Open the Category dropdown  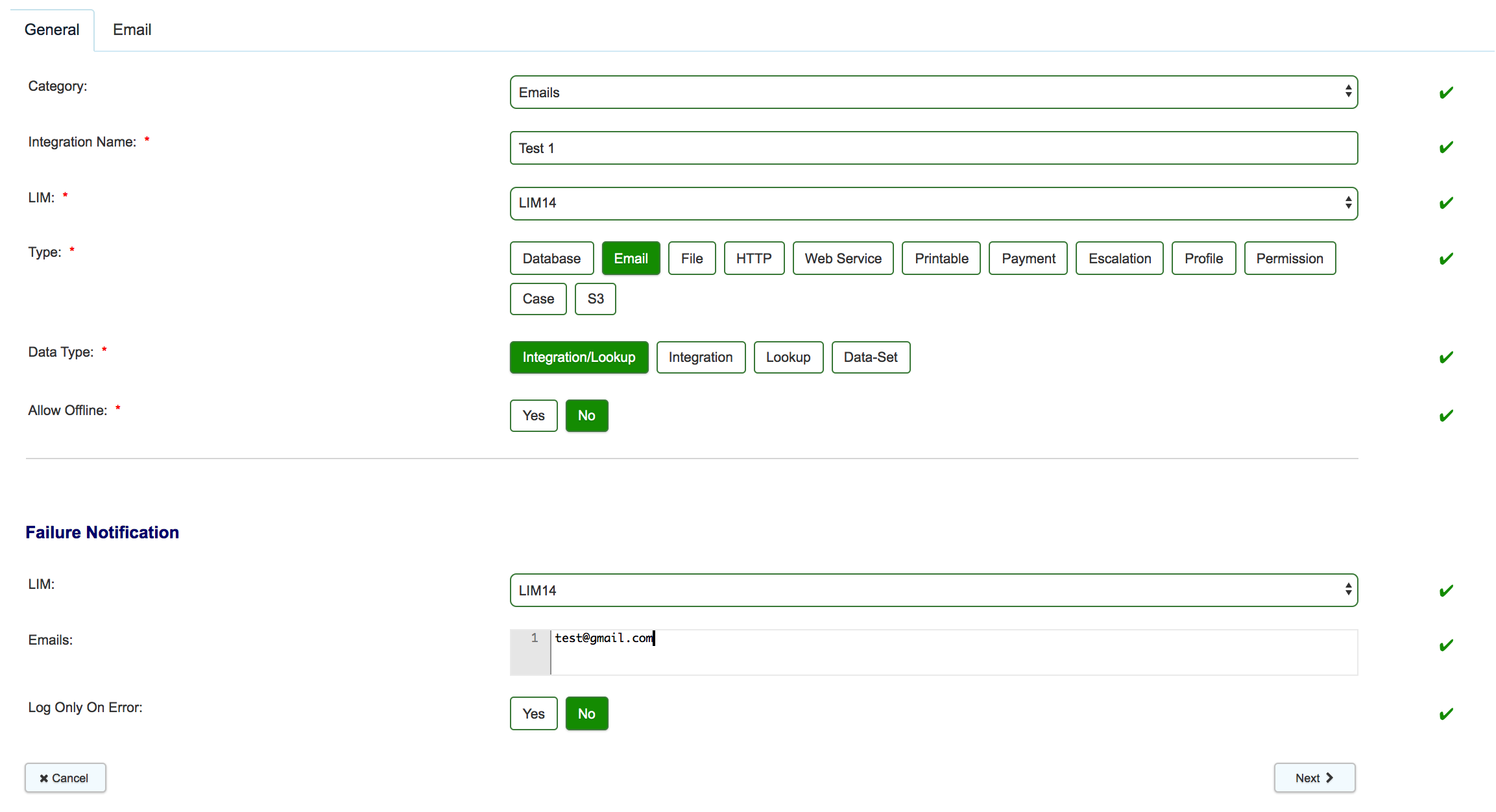click(x=933, y=91)
